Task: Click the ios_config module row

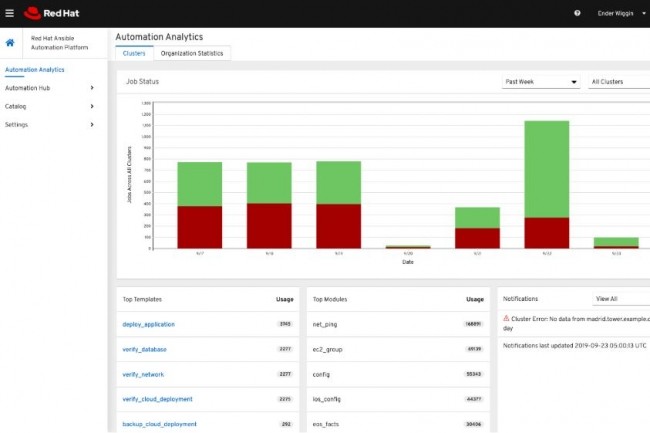Action: click(x=398, y=399)
